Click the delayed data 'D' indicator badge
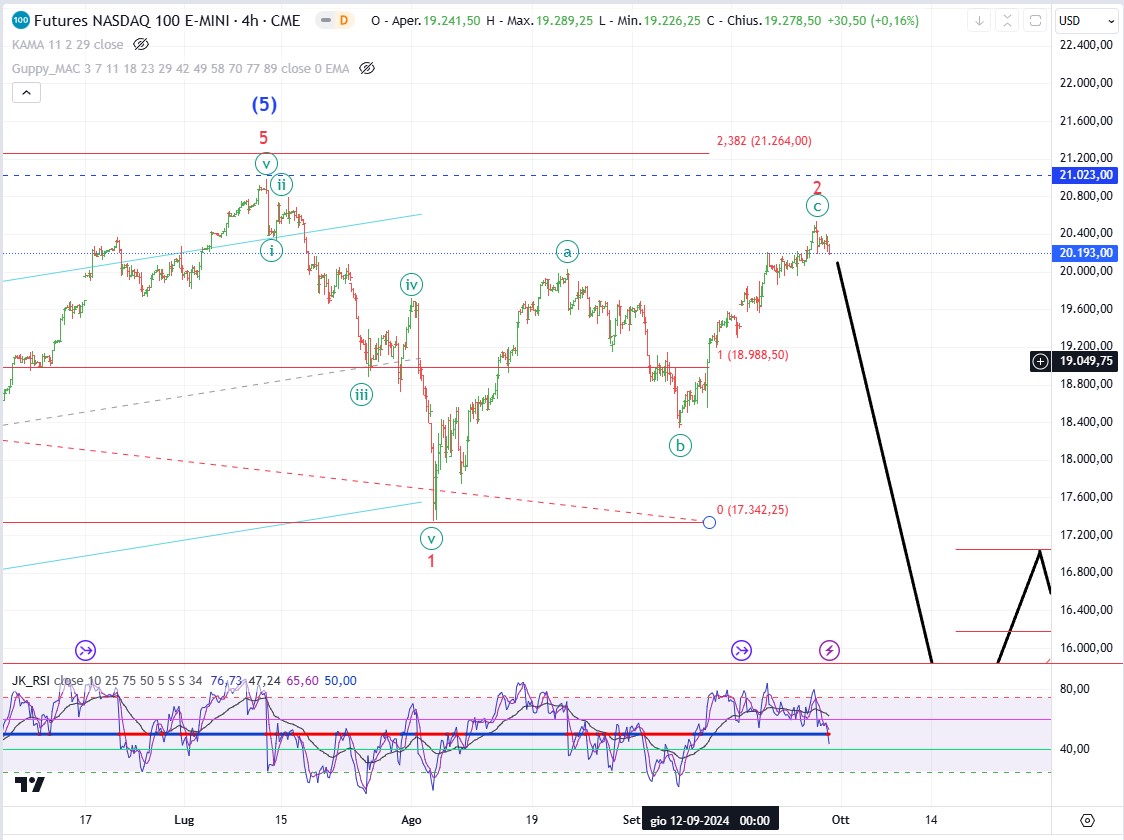The width and height of the screenshot is (1124, 840). [x=344, y=21]
